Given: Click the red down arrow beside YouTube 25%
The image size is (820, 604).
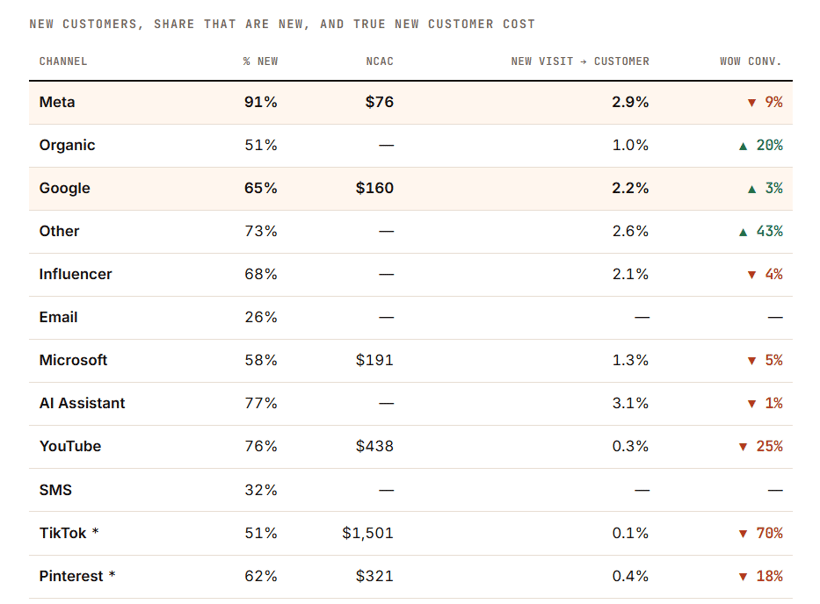Looking at the screenshot, I should pos(743,447).
